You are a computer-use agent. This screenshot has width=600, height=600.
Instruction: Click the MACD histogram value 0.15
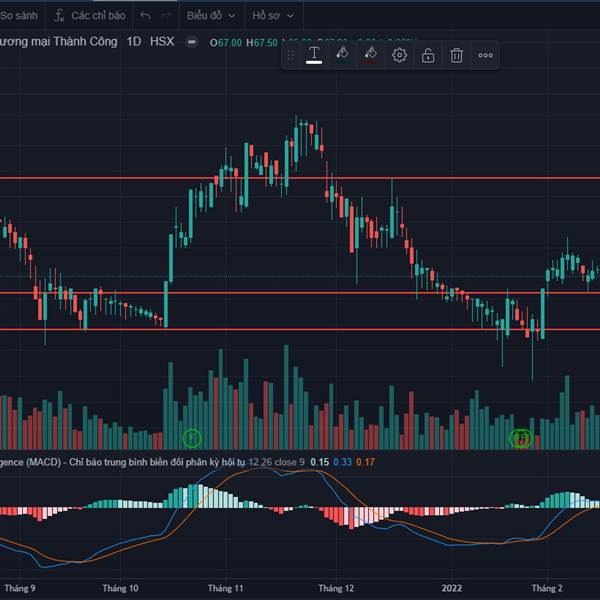point(320,462)
